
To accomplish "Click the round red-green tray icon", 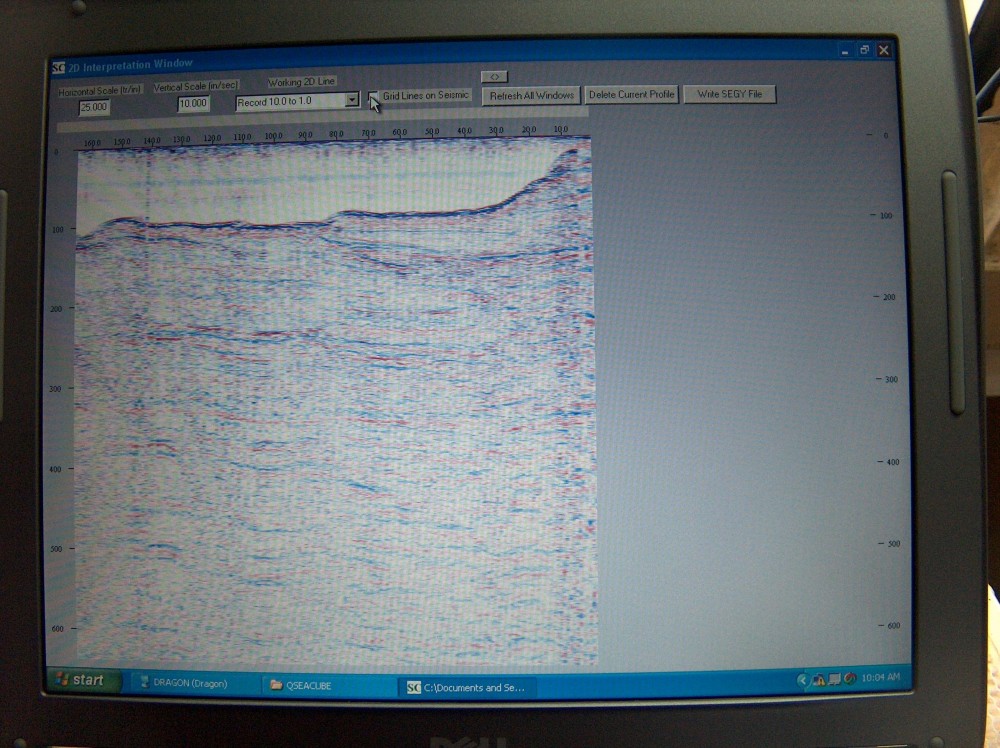I will pos(849,679).
